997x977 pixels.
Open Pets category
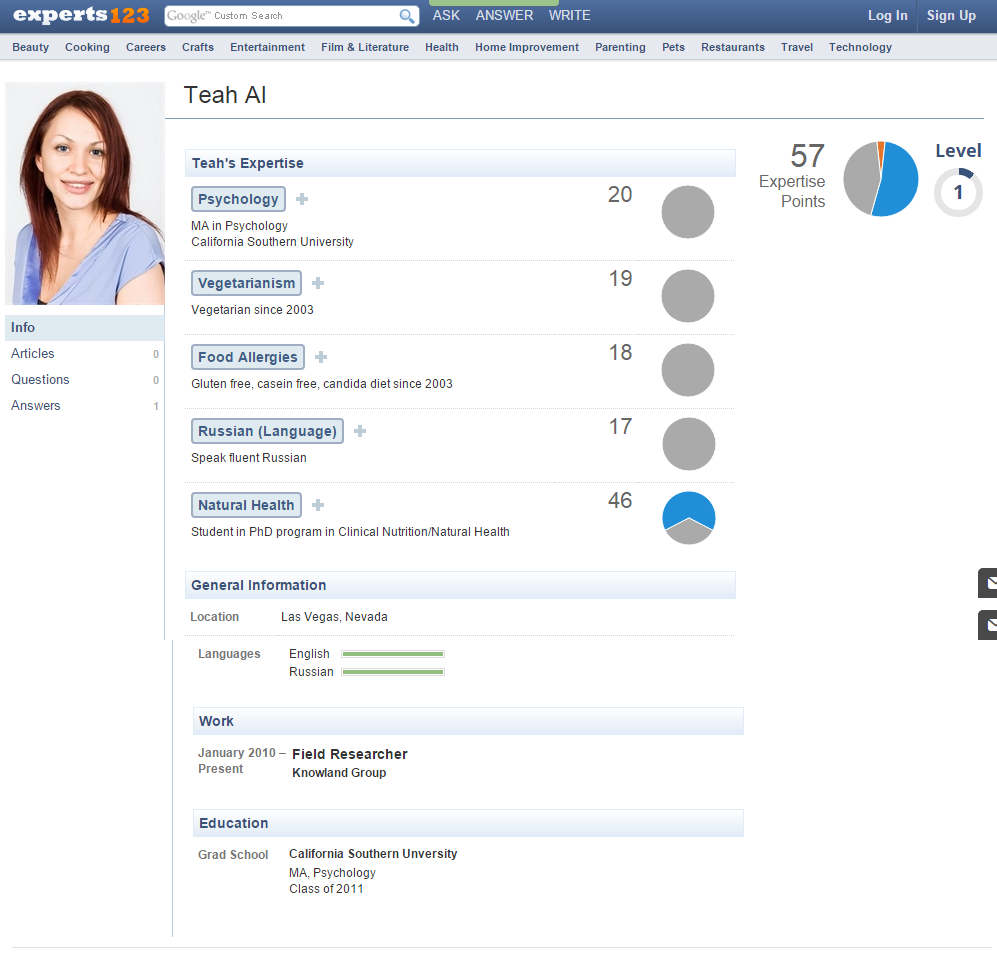673,47
